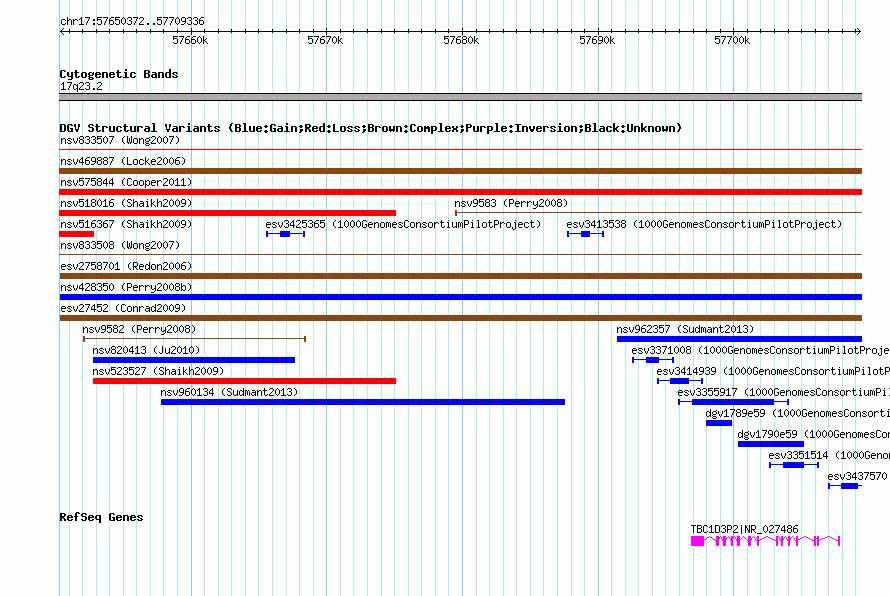Click the dgv1790e59 blue bar

click(770, 444)
